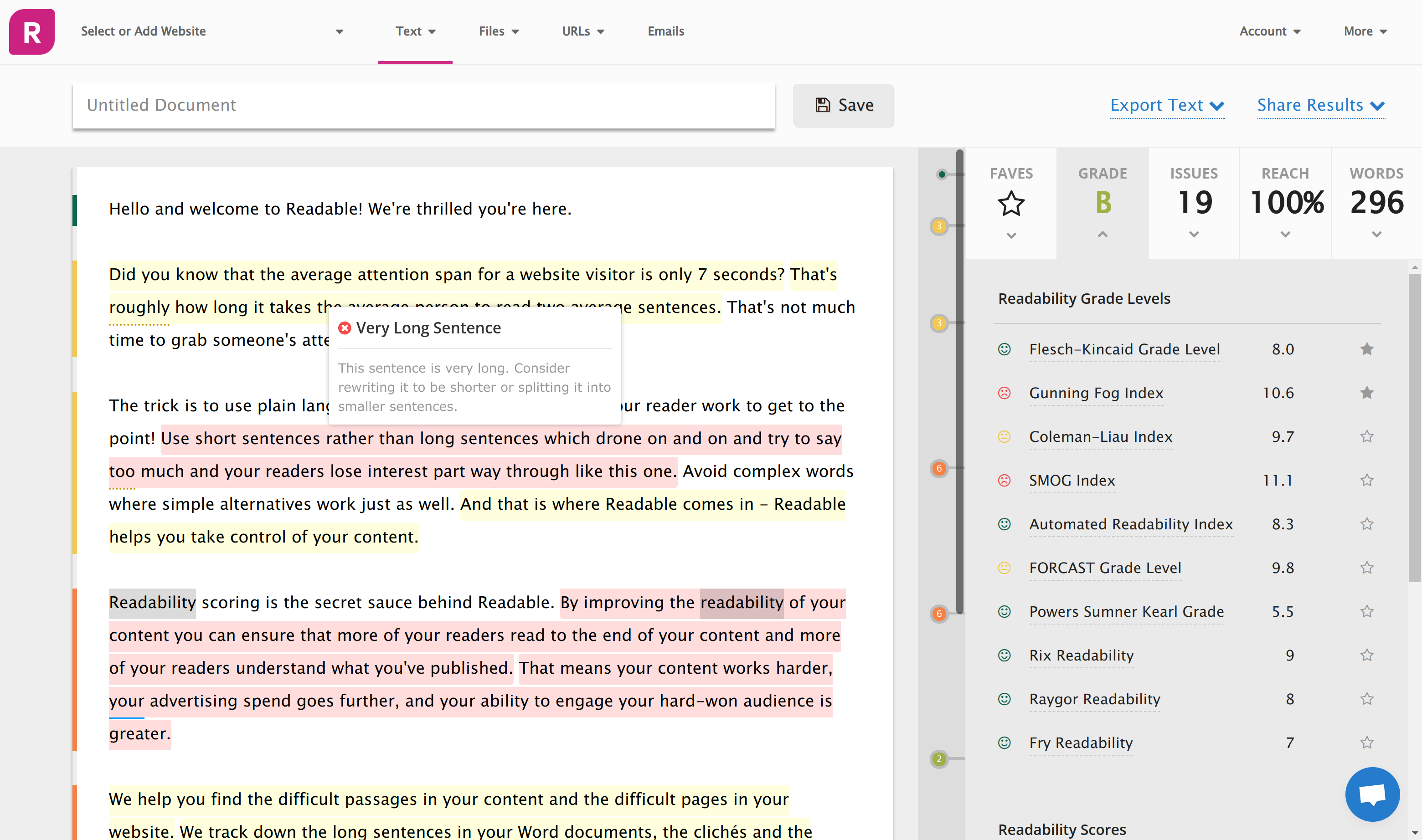Click the happy face beside Flesch-Kincaid Grade Level
This screenshot has width=1422, height=840.
[x=1005, y=349]
